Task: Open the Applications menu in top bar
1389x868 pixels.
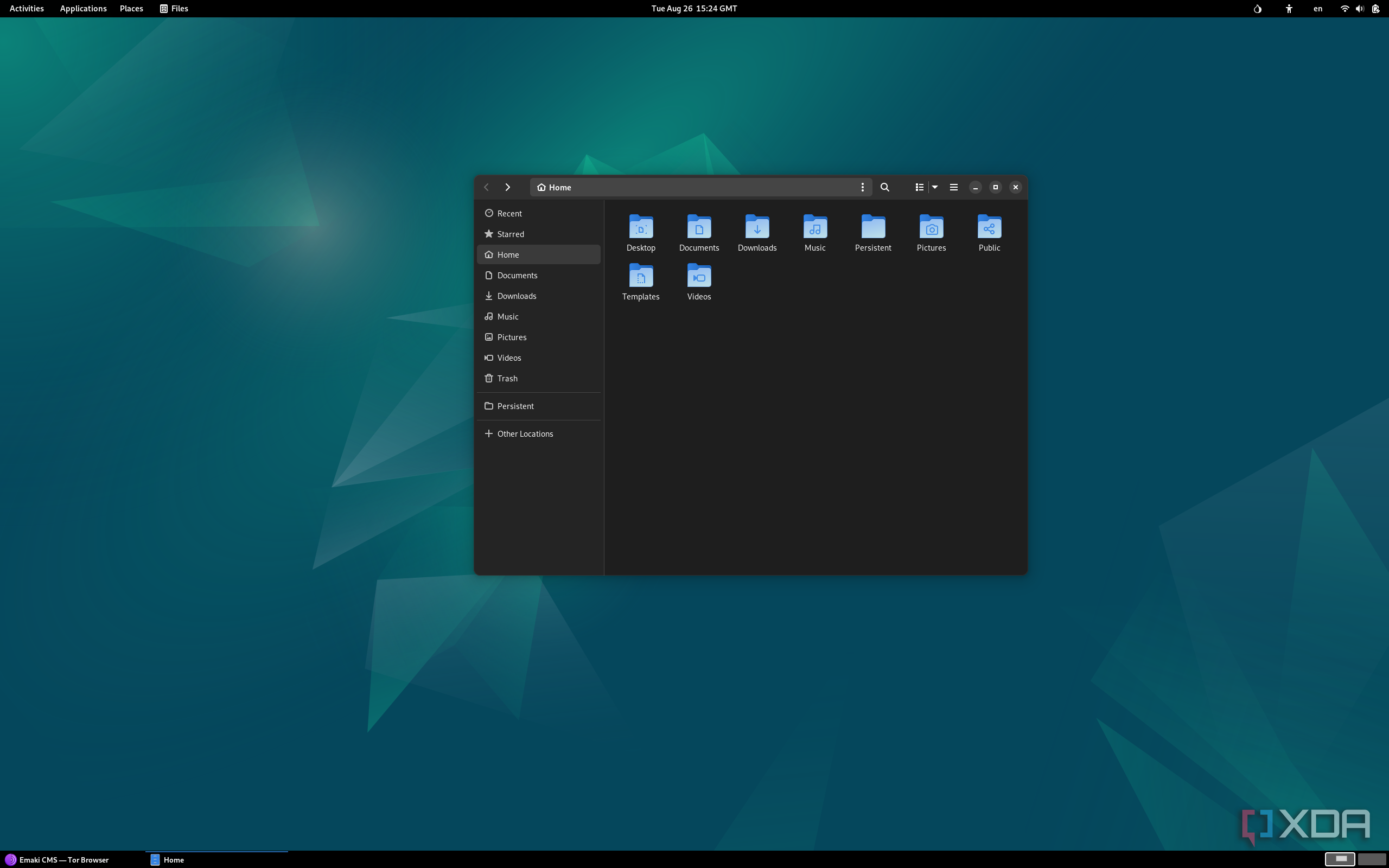Action: coord(83,9)
